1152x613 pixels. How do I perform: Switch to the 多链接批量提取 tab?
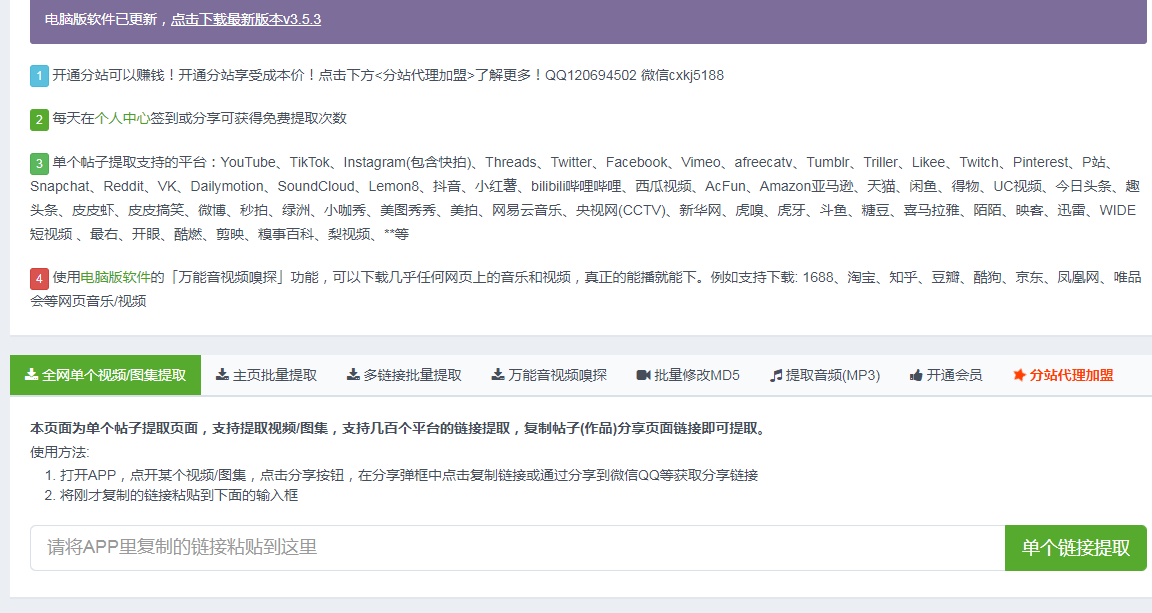pos(404,375)
